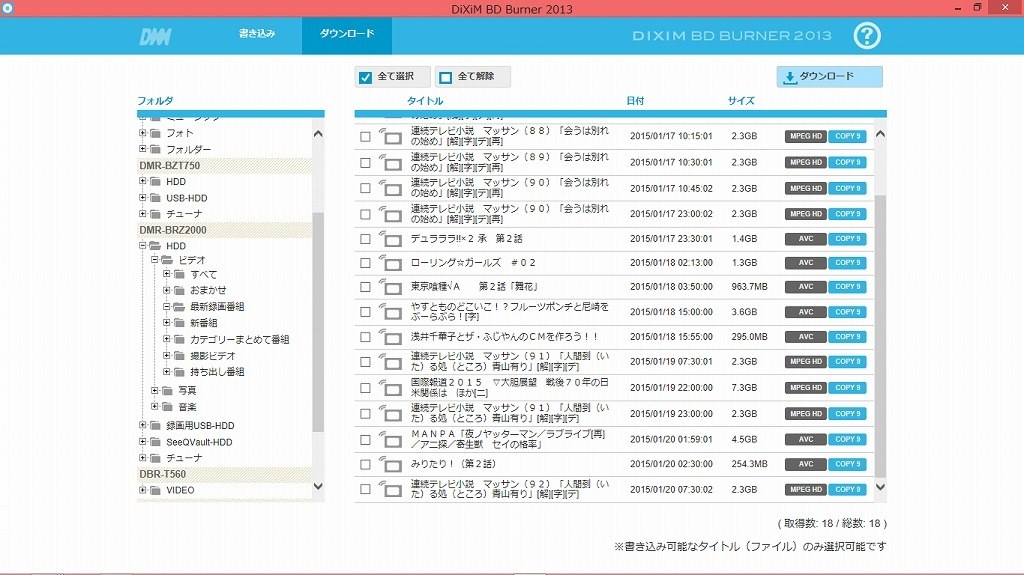Image resolution: width=1024 pixels, height=575 pixels.
Task: Expand the フォト folder node
Action: 142,133
